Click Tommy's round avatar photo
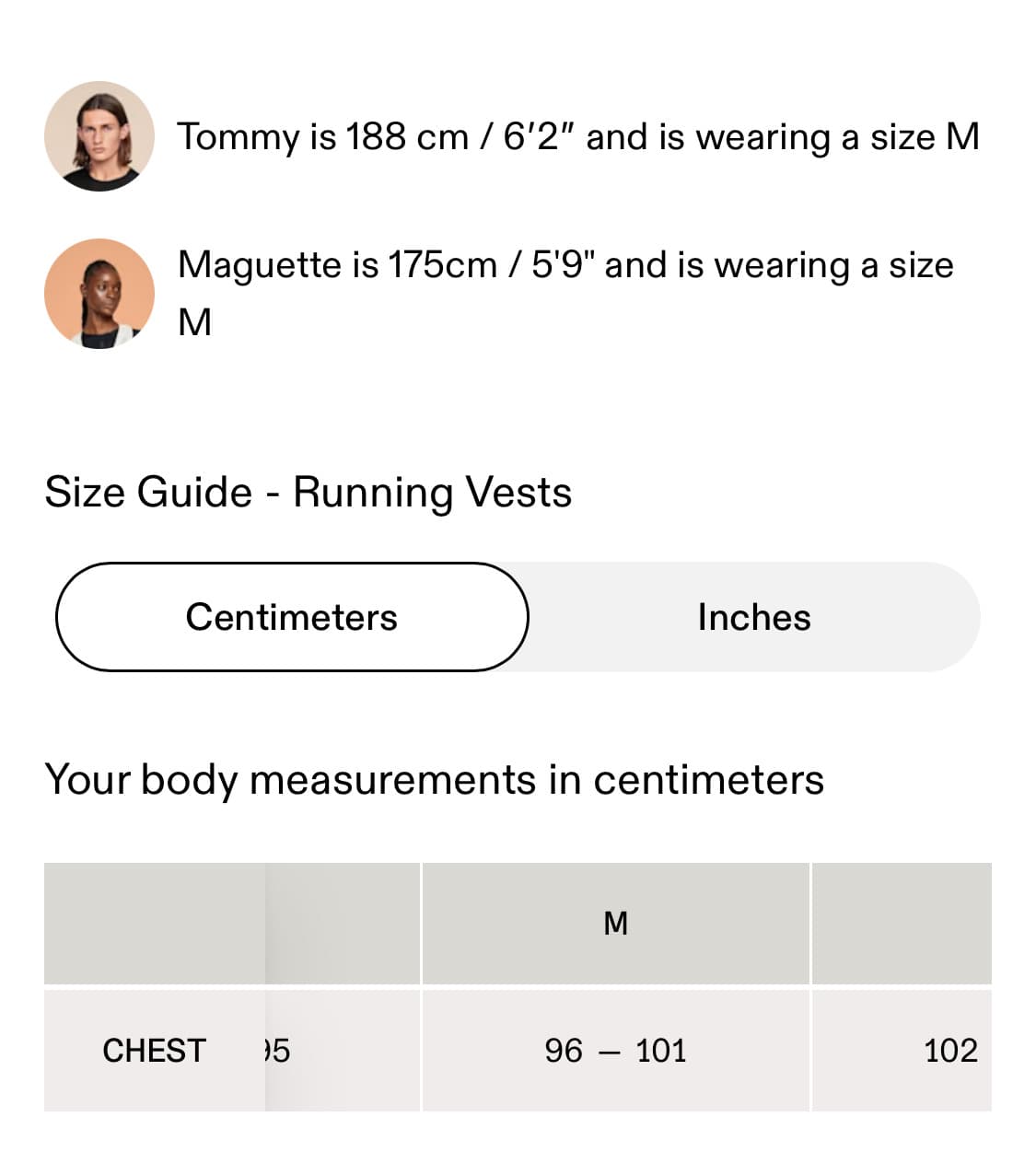 tap(99, 136)
